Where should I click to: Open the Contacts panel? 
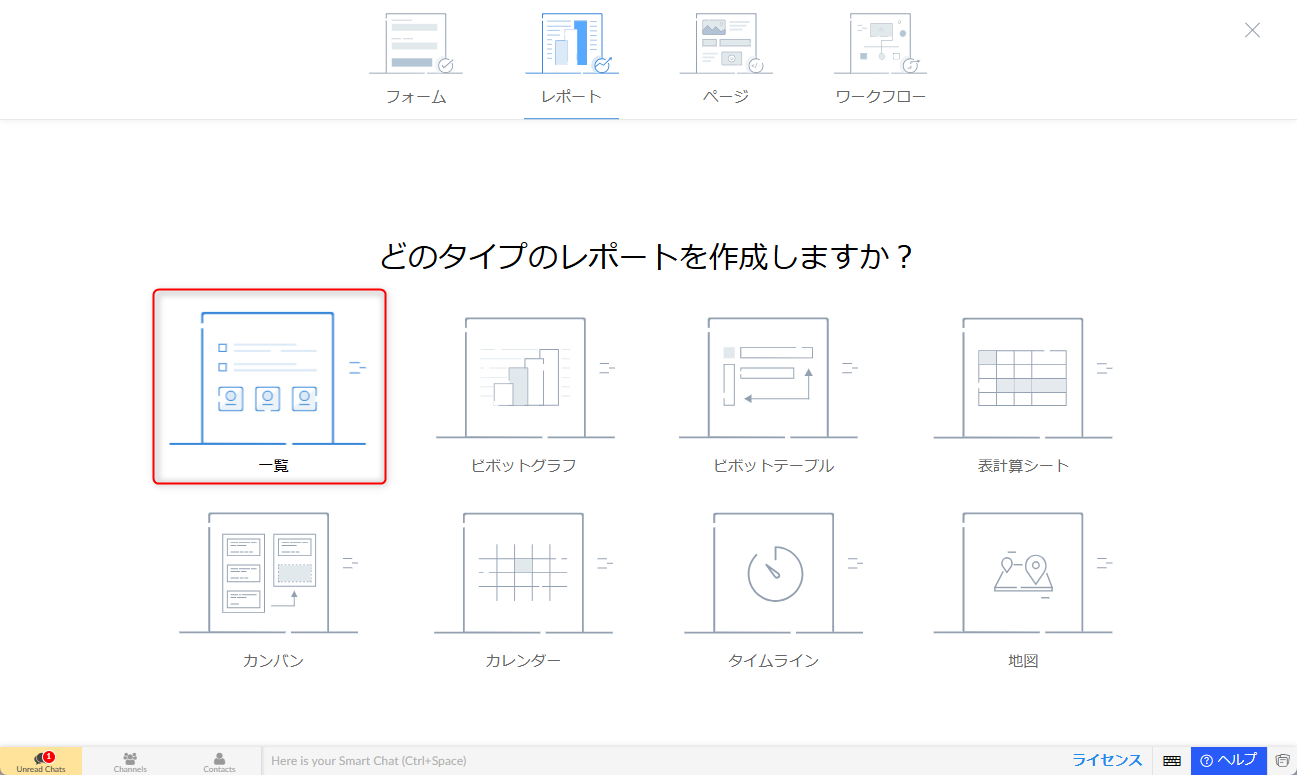click(x=219, y=762)
